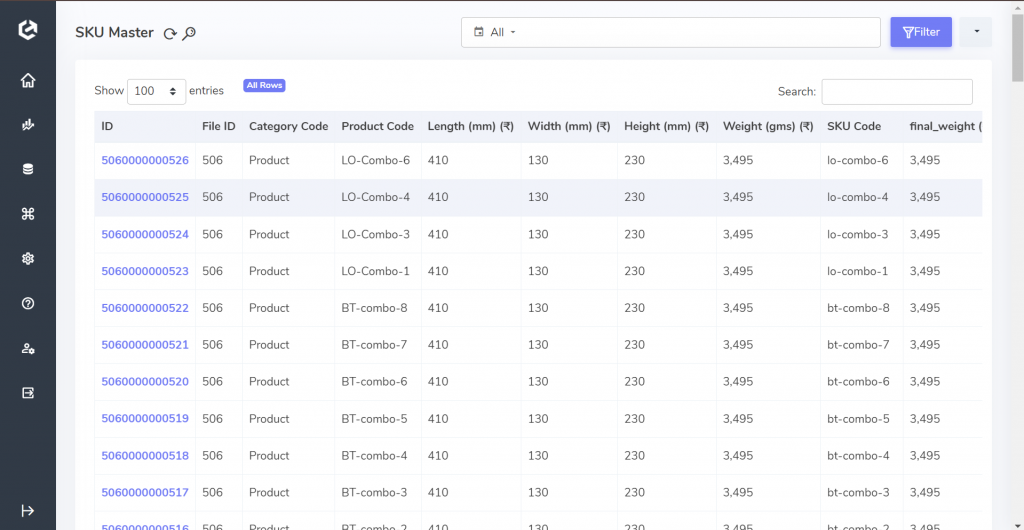Image resolution: width=1024 pixels, height=530 pixels.
Task: Toggle the All Rows badge
Action: point(264,86)
